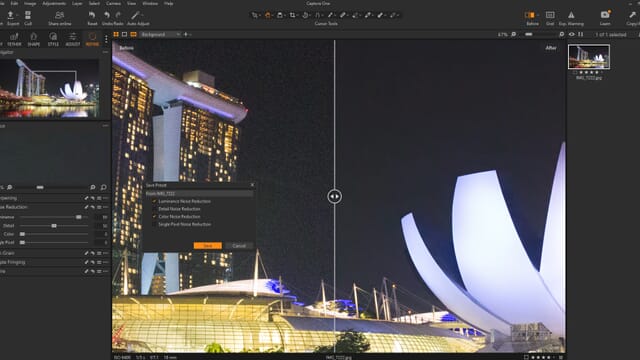Screen dimensions: 640x360
Task: Click the before/after split divider handle
Action: pyautogui.click(x=334, y=196)
